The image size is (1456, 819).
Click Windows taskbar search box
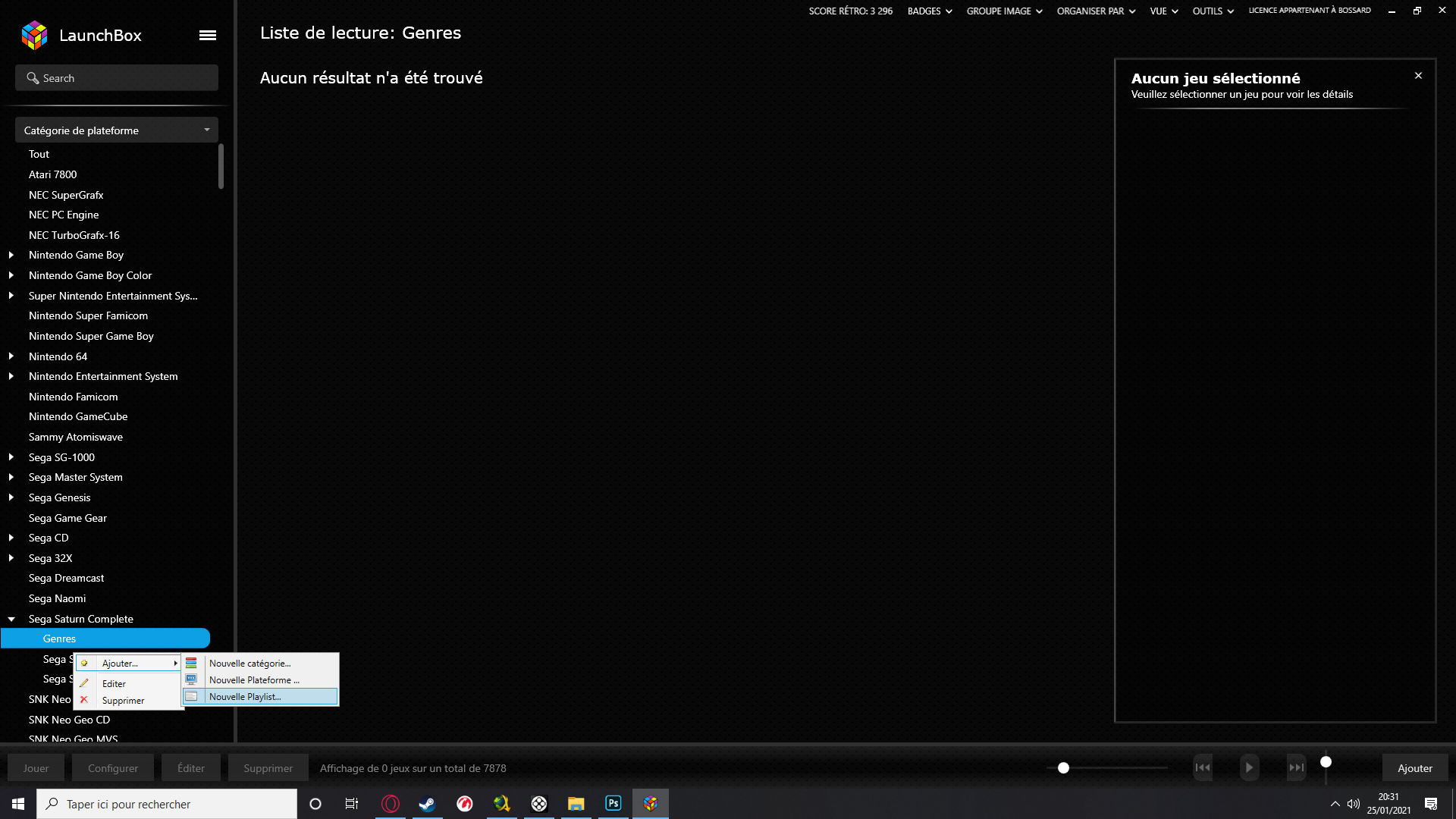(x=167, y=804)
